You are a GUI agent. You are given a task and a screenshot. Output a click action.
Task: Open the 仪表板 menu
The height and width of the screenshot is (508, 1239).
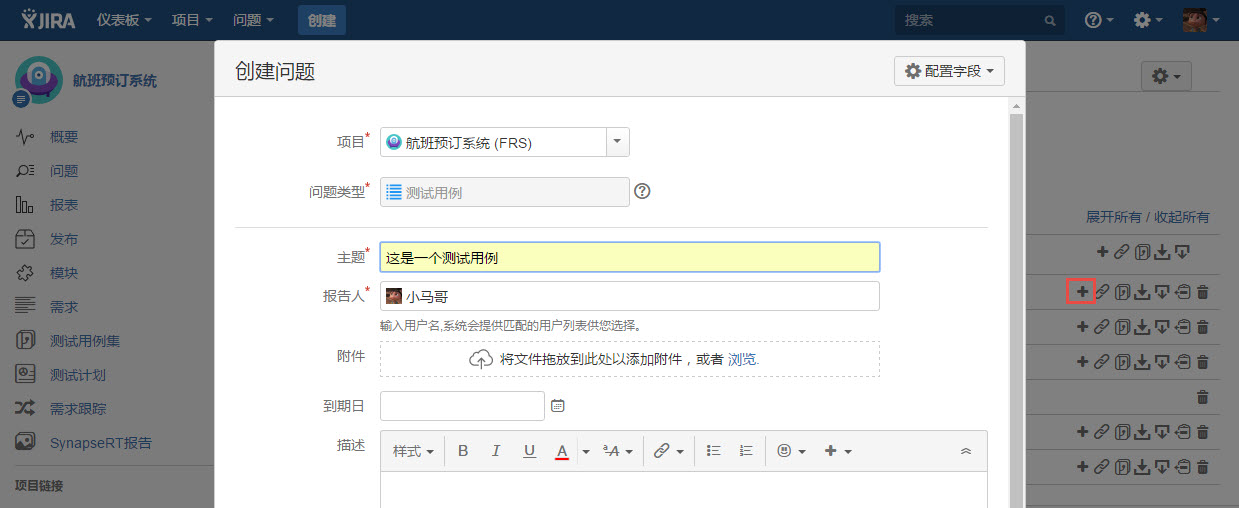tap(125, 20)
